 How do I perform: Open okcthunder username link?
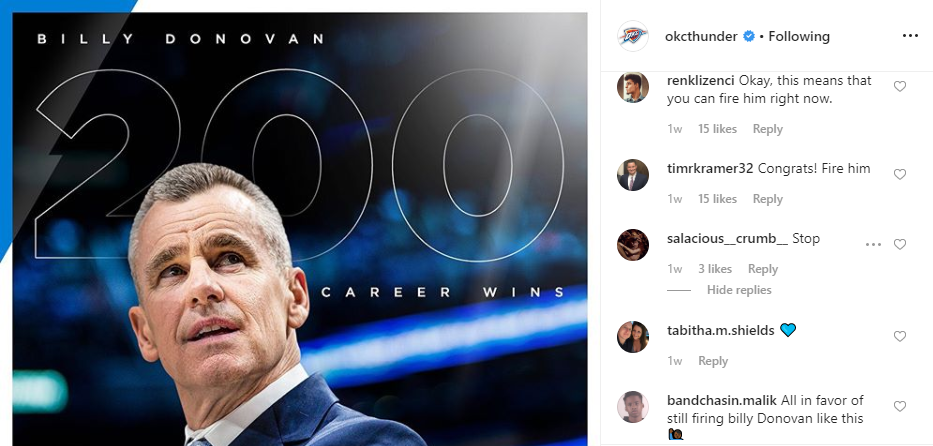click(x=699, y=36)
